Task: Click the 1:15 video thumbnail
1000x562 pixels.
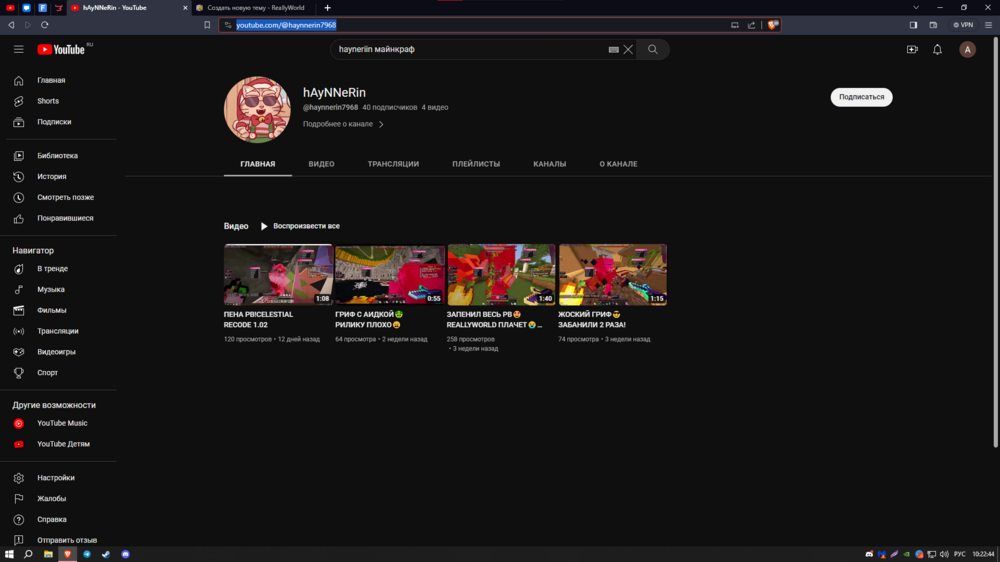Action: click(612, 274)
